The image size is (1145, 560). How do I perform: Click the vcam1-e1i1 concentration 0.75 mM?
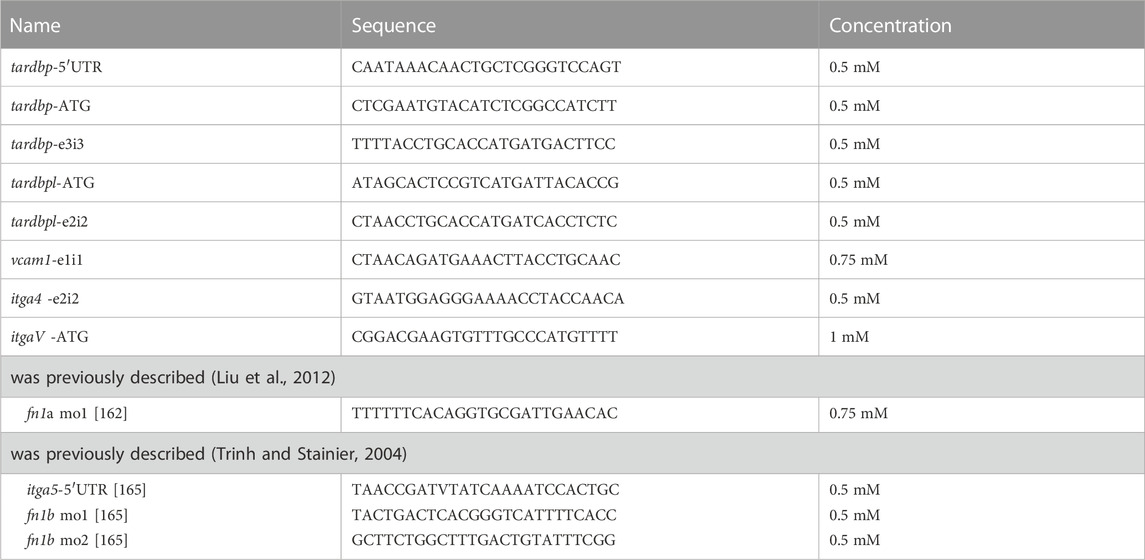[858, 260]
